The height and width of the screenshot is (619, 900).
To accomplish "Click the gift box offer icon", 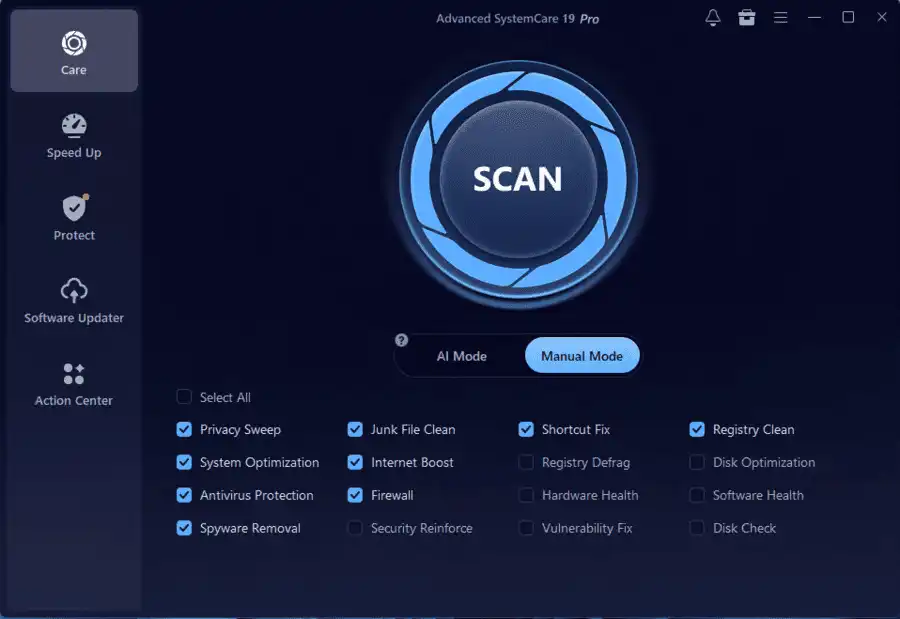I will pos(746,17).
